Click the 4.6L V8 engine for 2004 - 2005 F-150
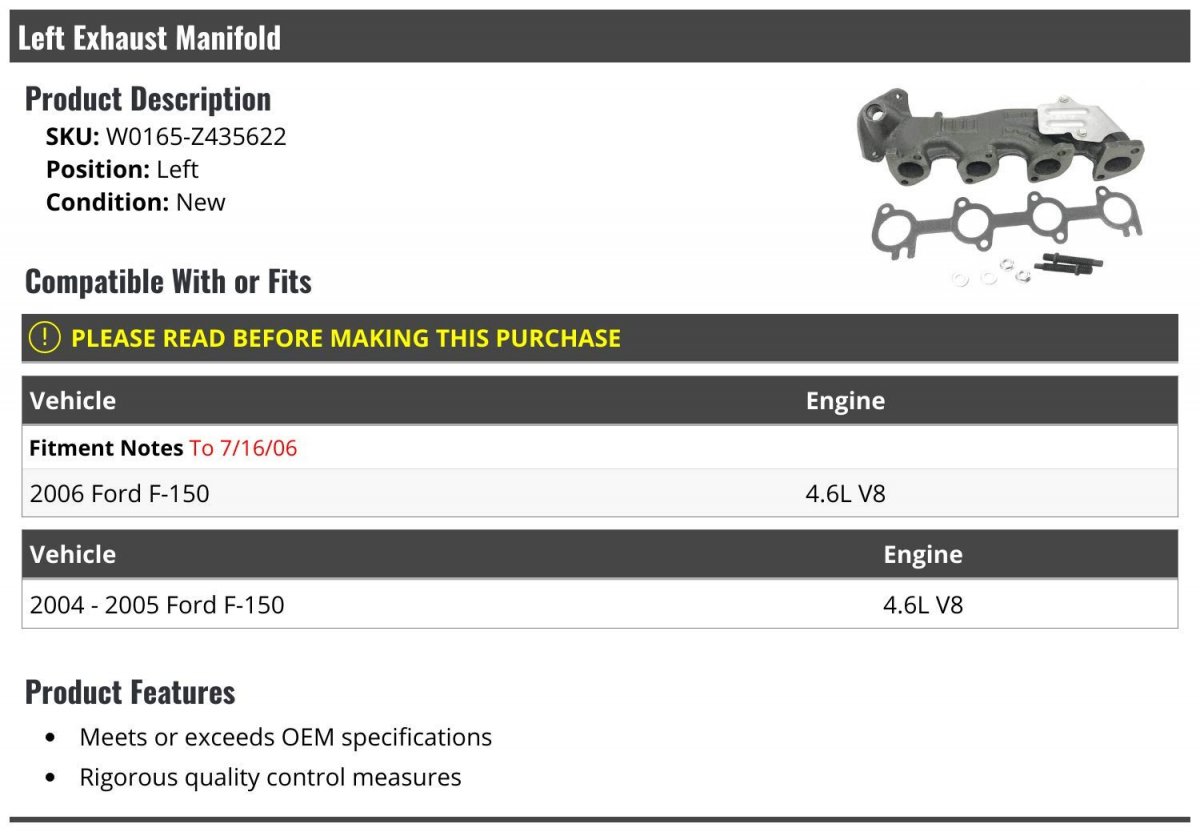1200x832 pixels. [922, 605]
